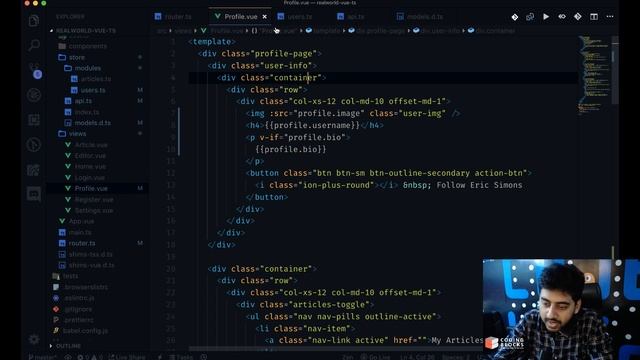Click Live Share in the status bar
Image resolution: width=640 pixels, height=360 pixels.
pos(127,357)
